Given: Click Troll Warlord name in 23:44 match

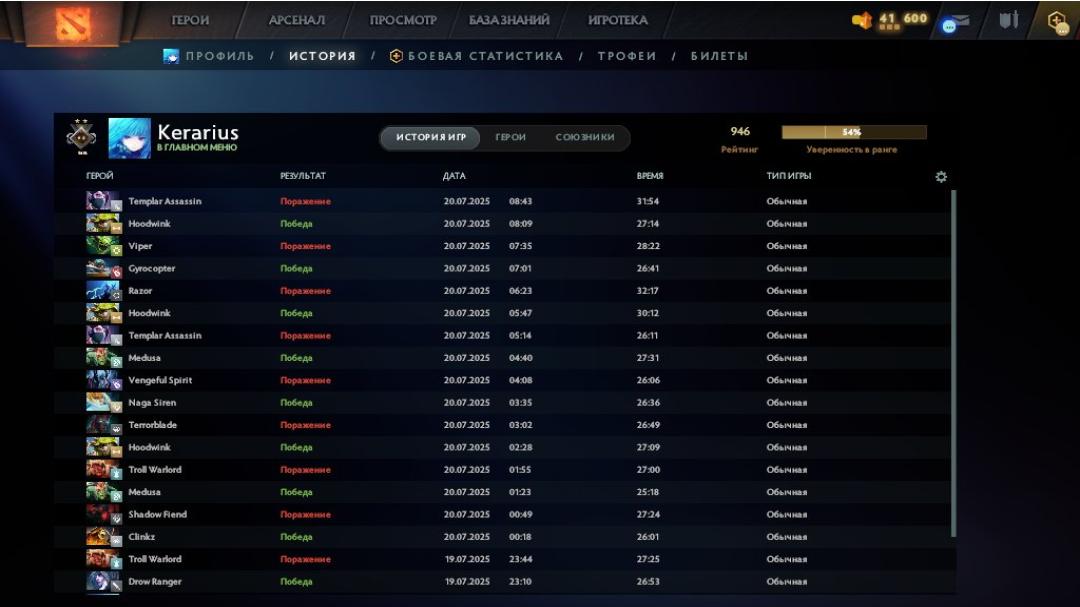Looking at the screenshot, I should (155, 559).
